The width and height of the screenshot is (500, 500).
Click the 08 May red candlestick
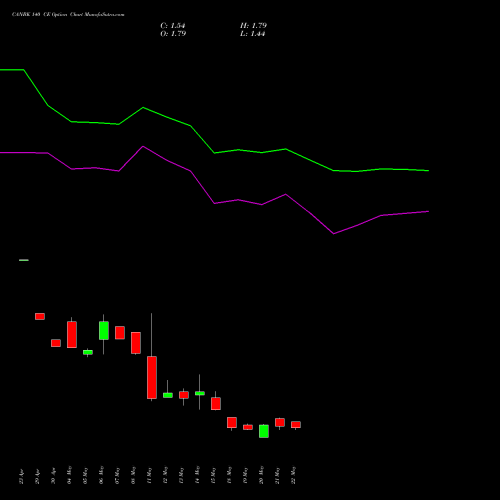[136, 343]
